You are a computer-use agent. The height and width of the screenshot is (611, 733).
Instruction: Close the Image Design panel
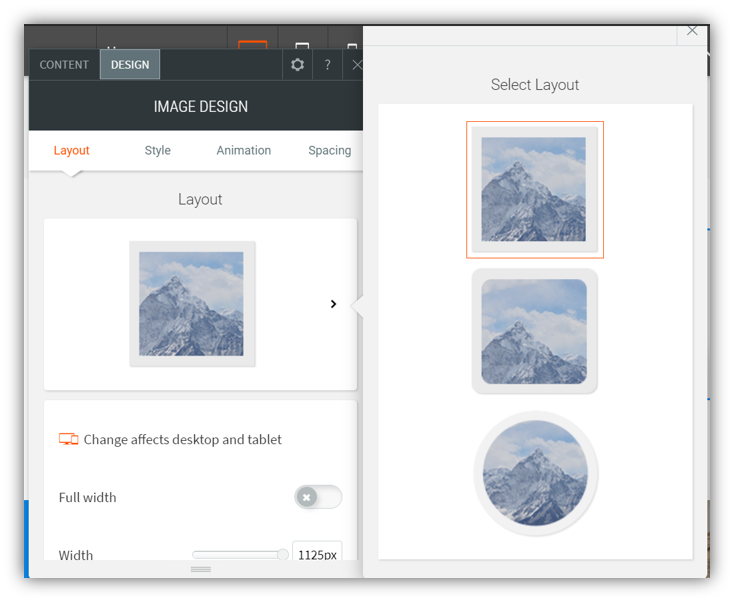coord(355,65)
